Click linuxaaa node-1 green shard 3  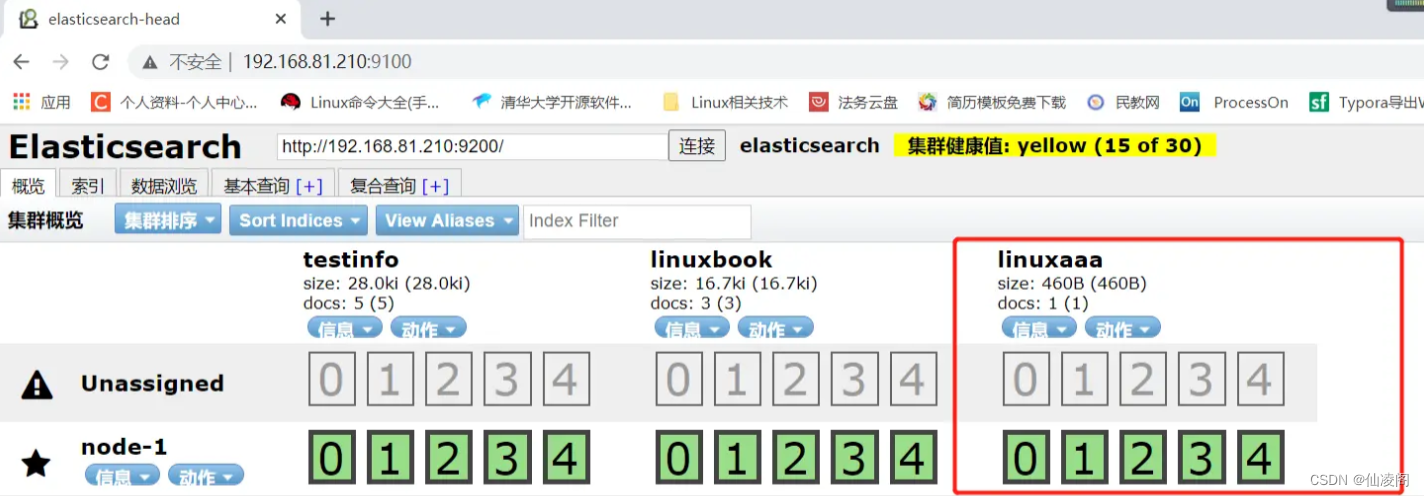click(1201, 458)
